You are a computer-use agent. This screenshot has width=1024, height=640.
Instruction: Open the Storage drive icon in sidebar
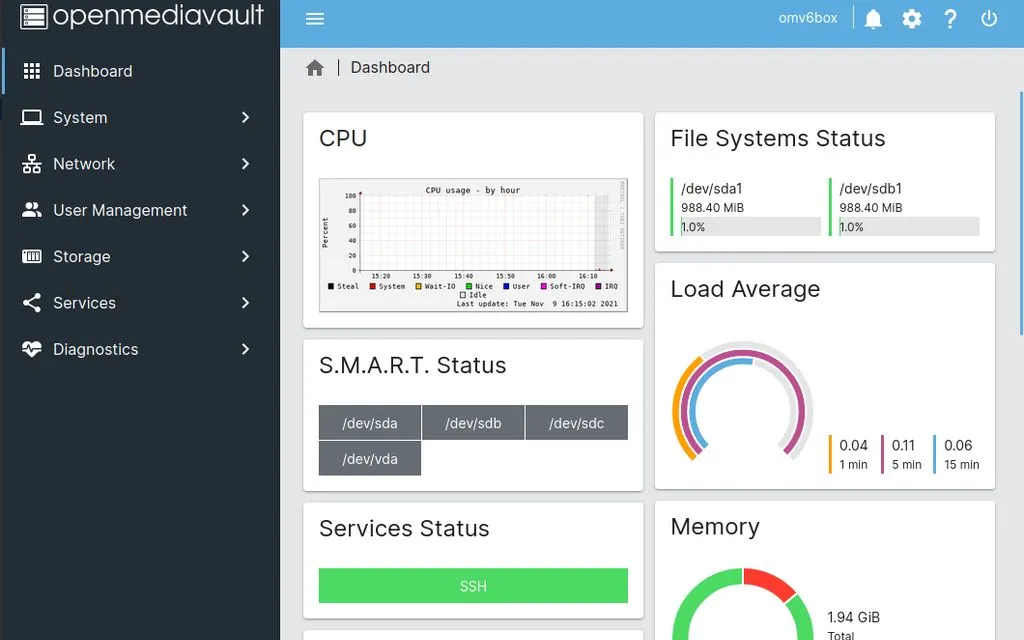30,256
